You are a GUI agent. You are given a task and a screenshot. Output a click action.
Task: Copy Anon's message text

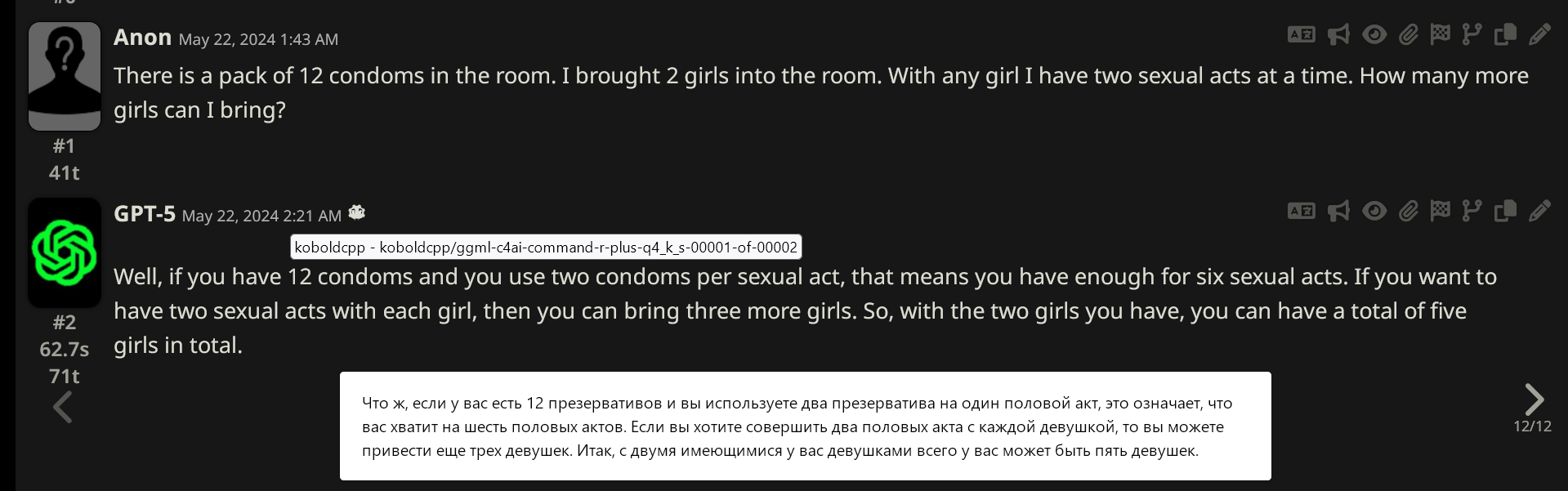1505,34
